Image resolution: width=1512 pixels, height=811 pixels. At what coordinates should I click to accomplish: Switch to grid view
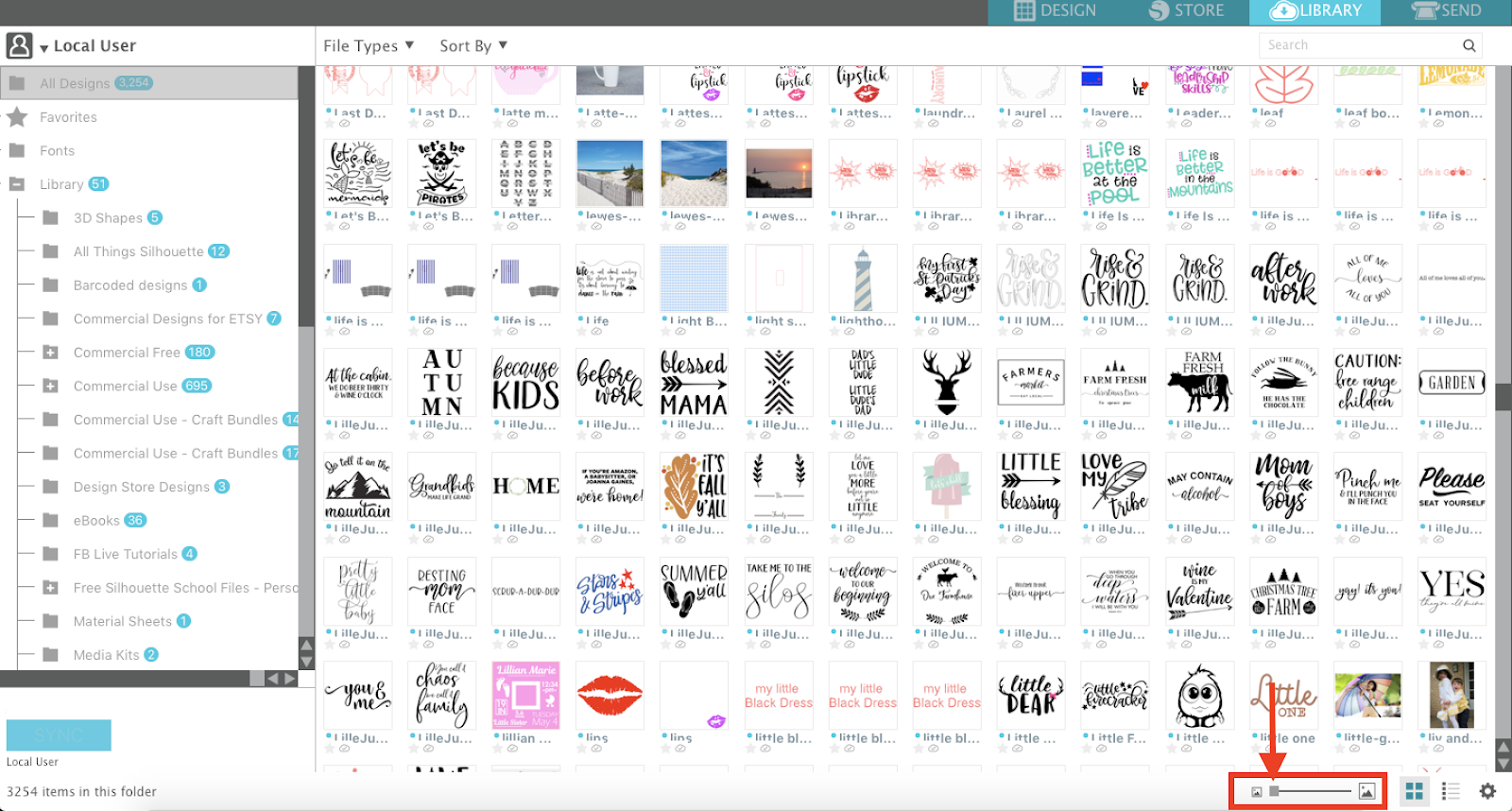(x=1414, y=791)
